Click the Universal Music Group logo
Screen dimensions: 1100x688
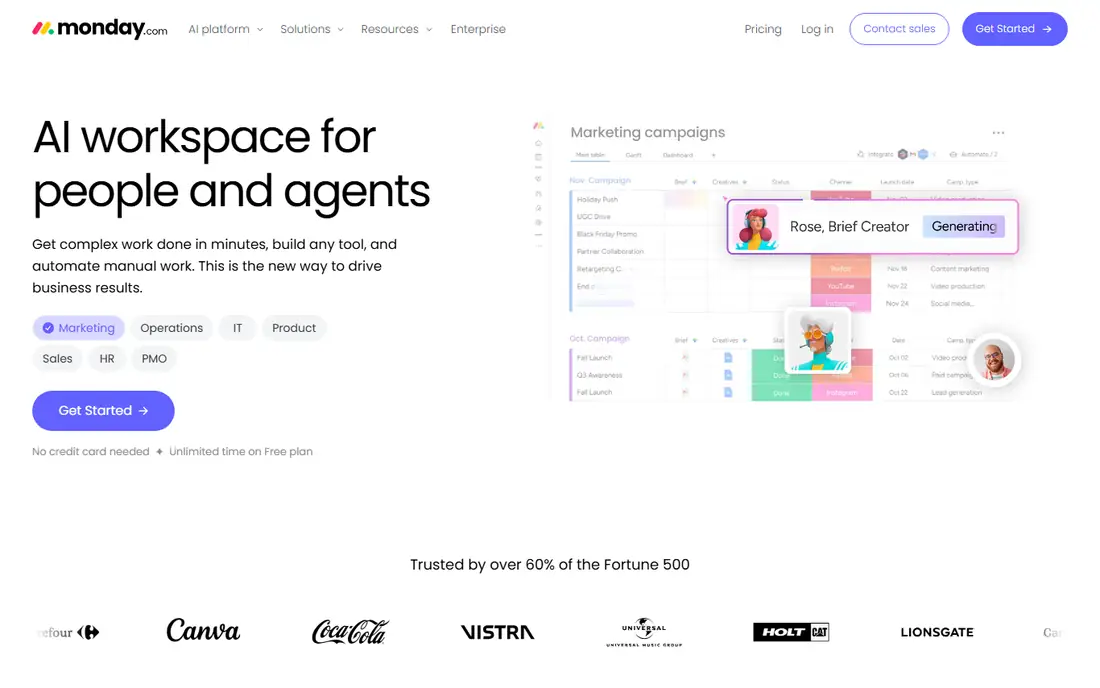click(644, 632)
